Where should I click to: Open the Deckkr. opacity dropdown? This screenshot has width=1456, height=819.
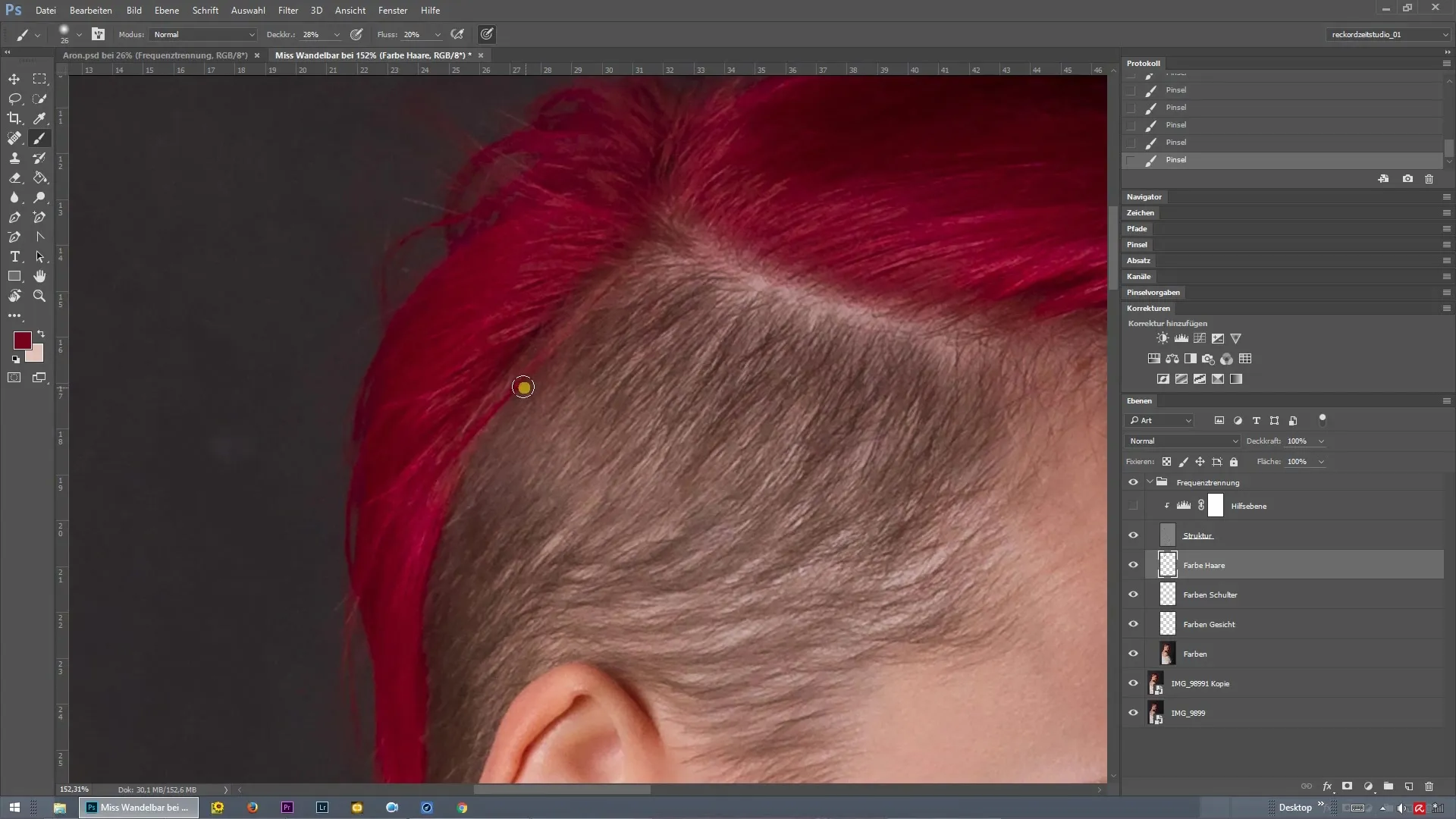tap(337, 35)
